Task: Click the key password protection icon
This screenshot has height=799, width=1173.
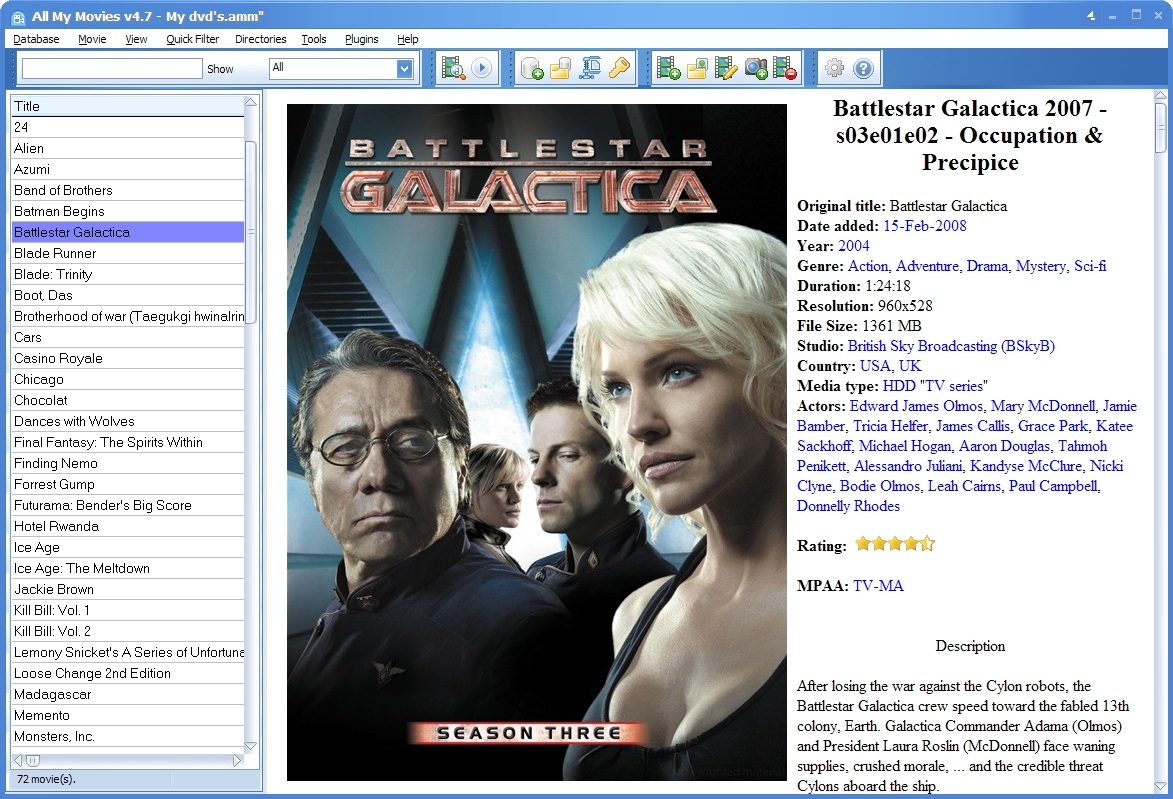Action: (x=619, y=68)
